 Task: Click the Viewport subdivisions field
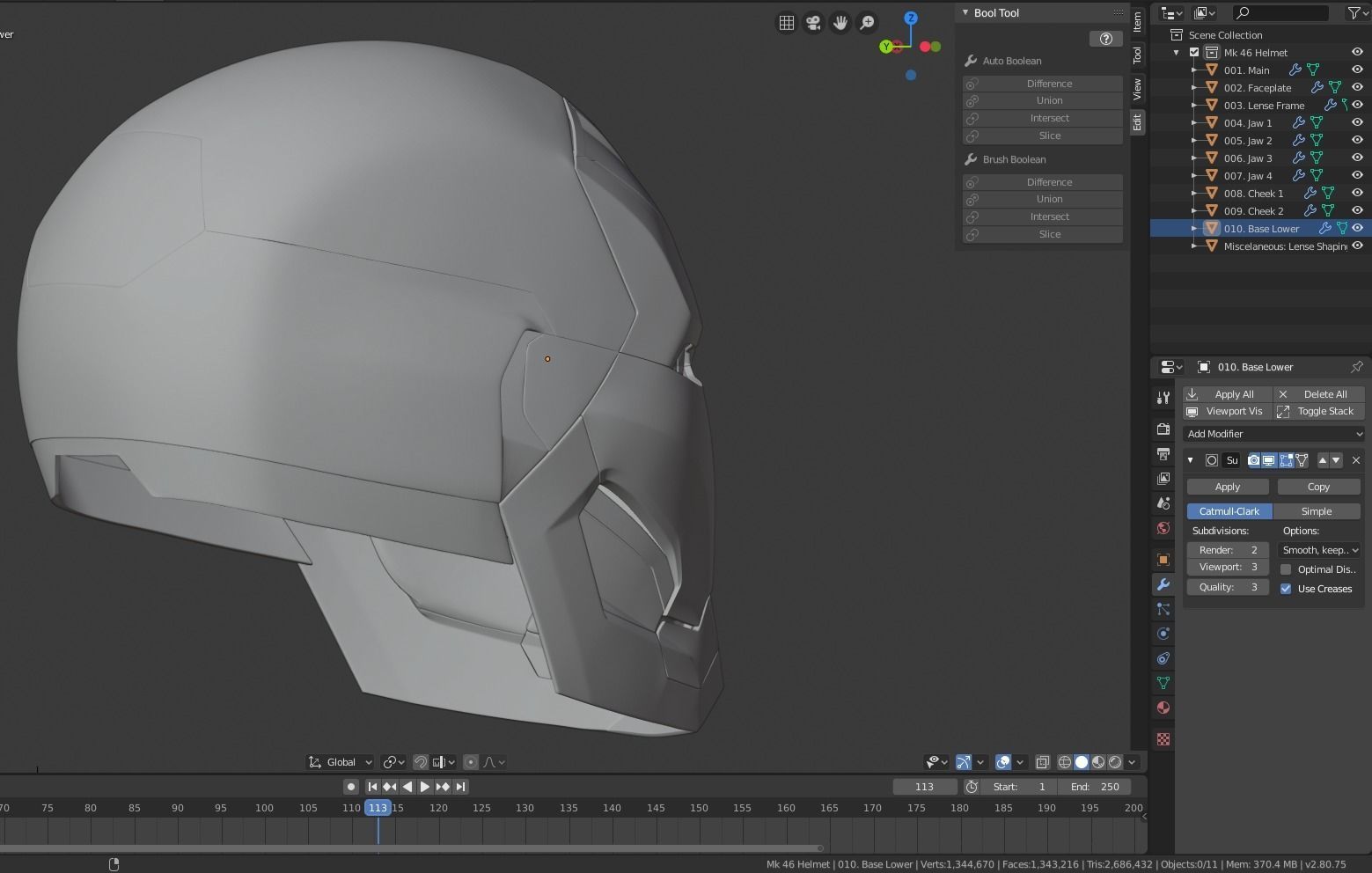tap(1228, 568)
